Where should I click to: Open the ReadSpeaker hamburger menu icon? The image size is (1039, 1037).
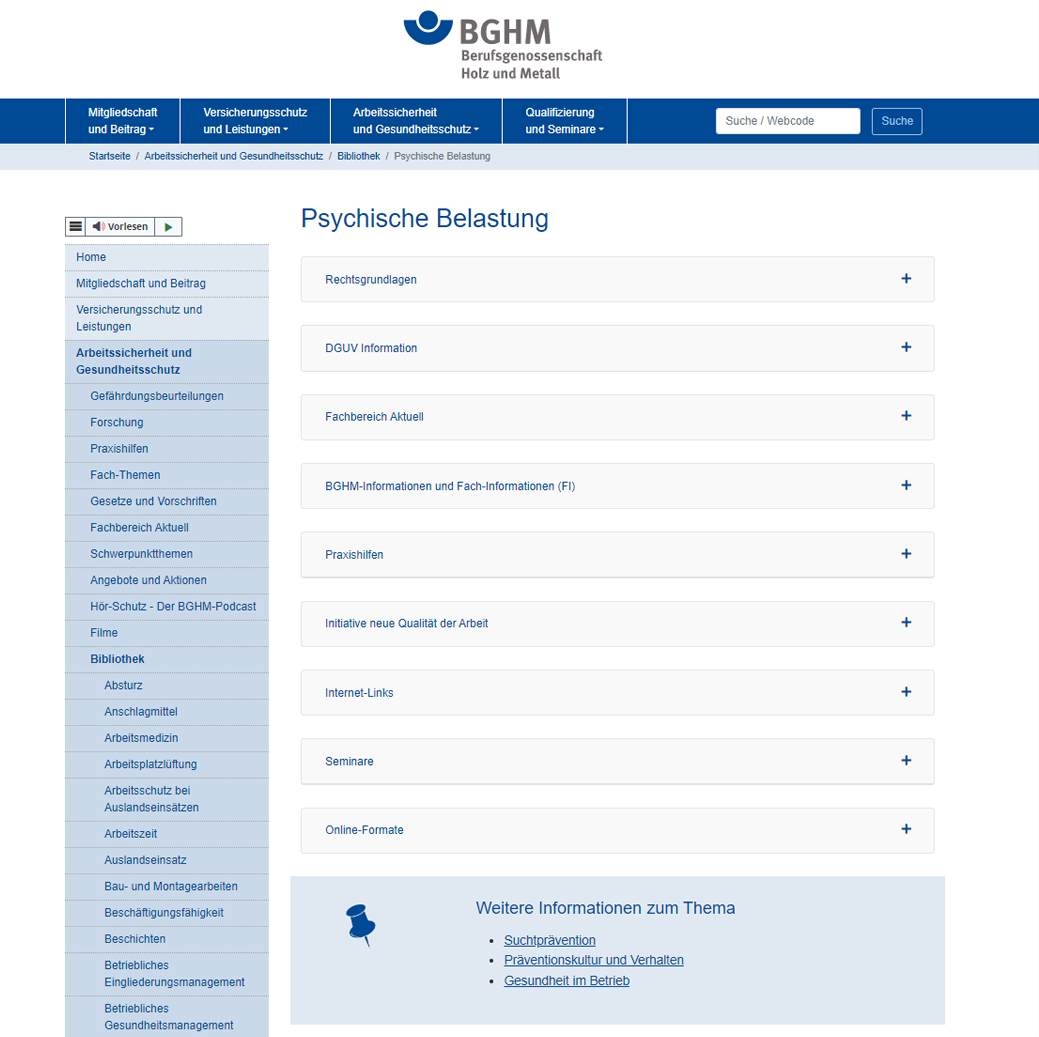click(x=75, y=227)
